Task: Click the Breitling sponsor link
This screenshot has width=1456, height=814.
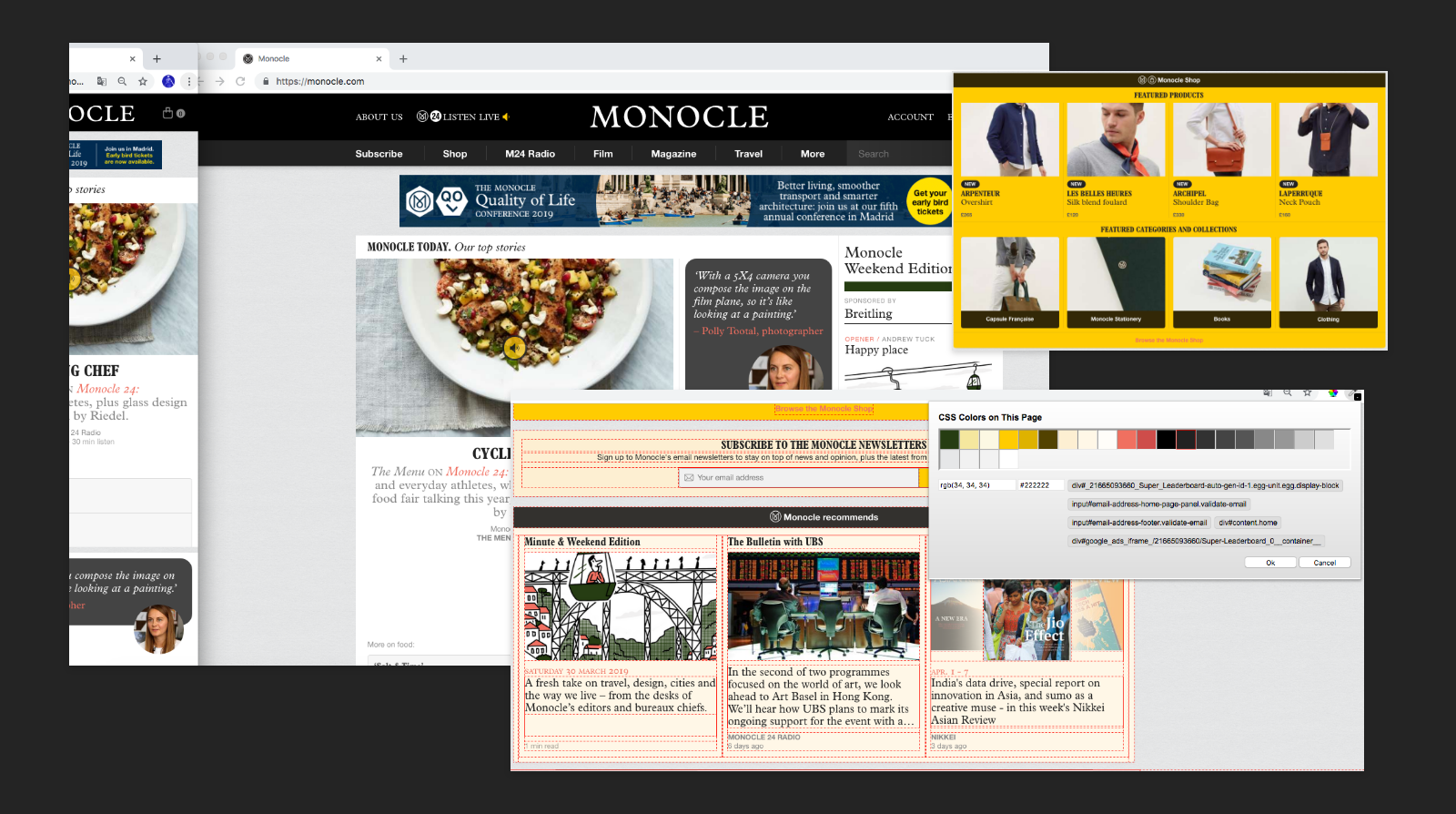Action: [868, 313]
